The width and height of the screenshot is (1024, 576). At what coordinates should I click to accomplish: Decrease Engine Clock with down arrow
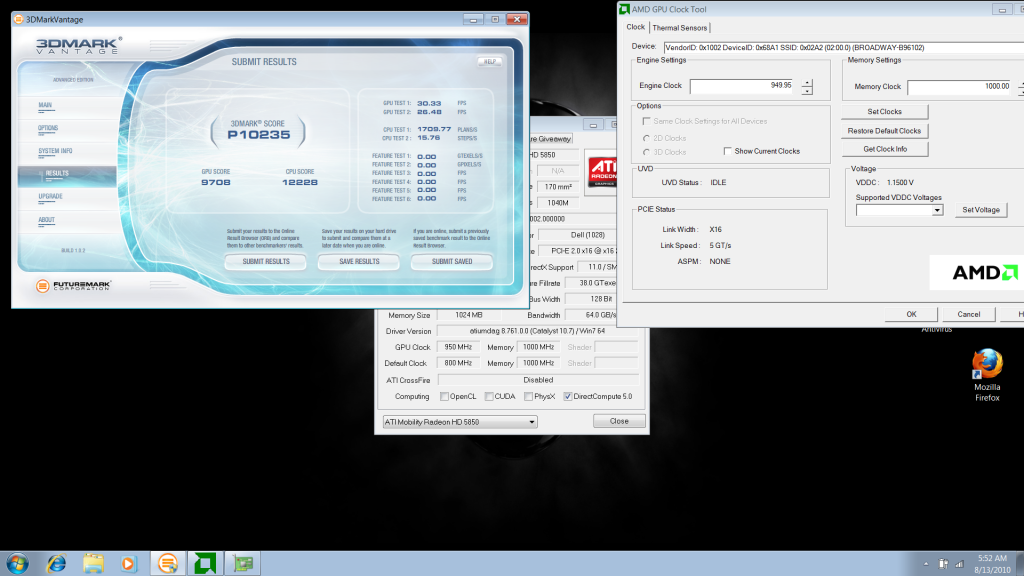(807, 91)
